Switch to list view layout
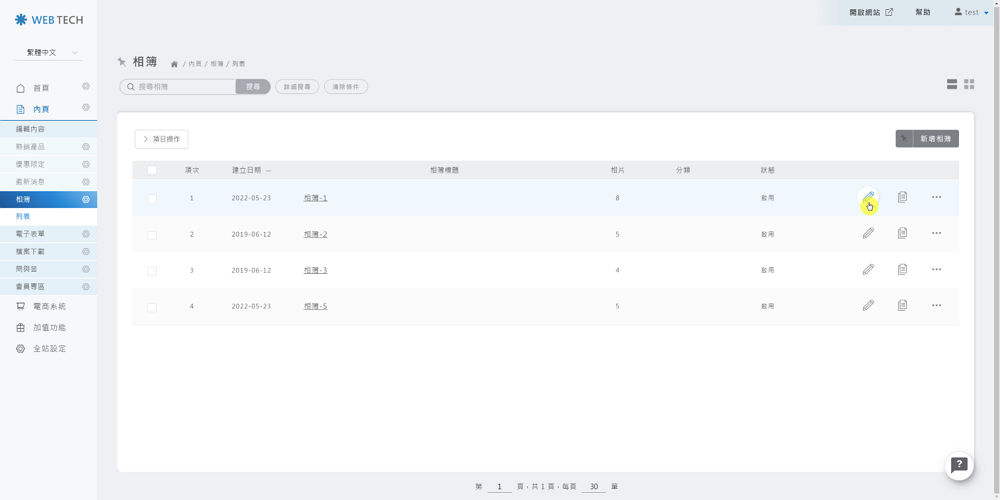Viewport: 1000px width, 500px height. click(952, 84)
